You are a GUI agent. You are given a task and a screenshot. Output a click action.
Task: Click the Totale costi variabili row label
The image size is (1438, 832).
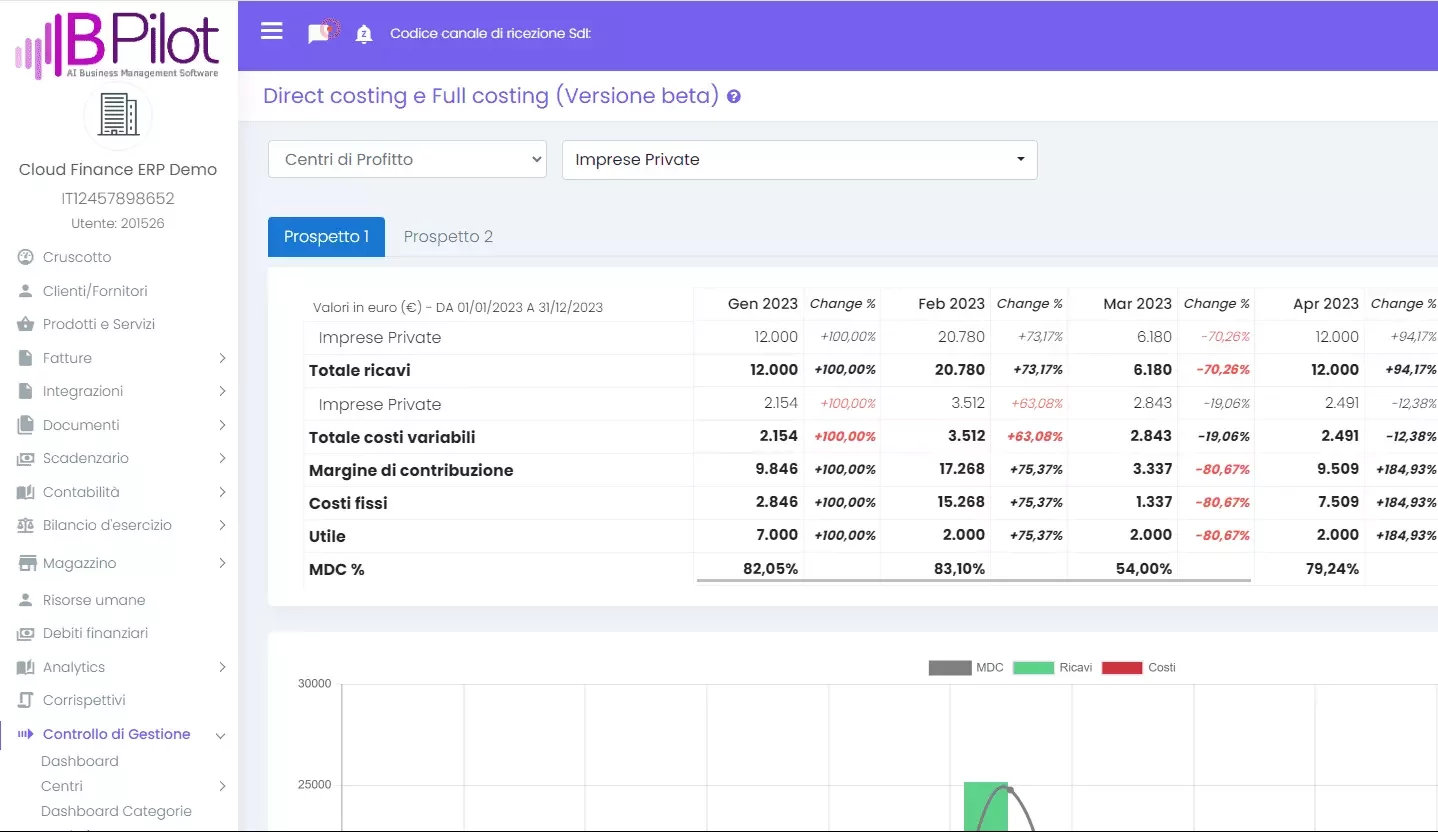click(392, 437)
